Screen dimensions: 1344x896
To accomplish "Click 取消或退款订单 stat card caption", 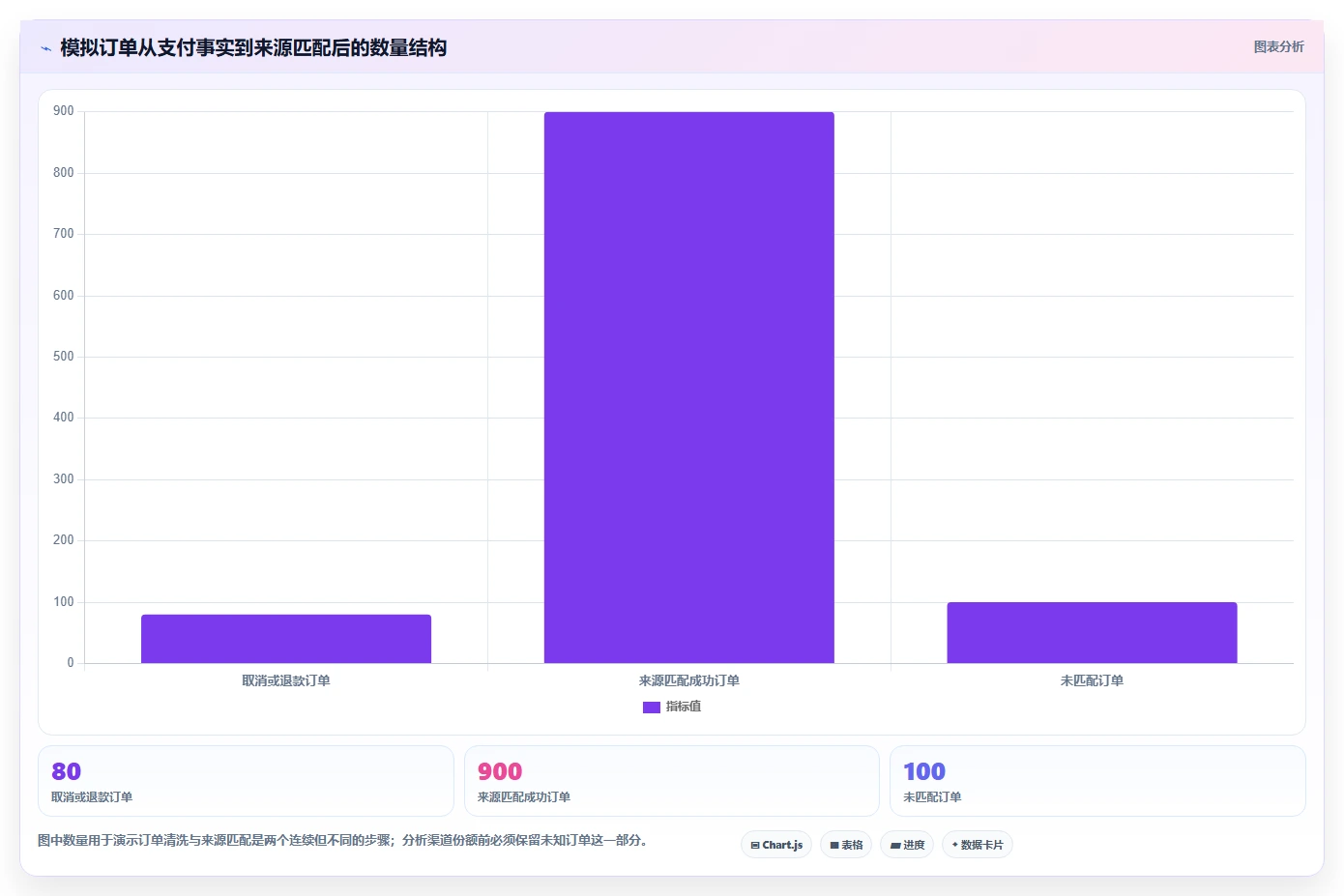I will (x=92, y=797).
